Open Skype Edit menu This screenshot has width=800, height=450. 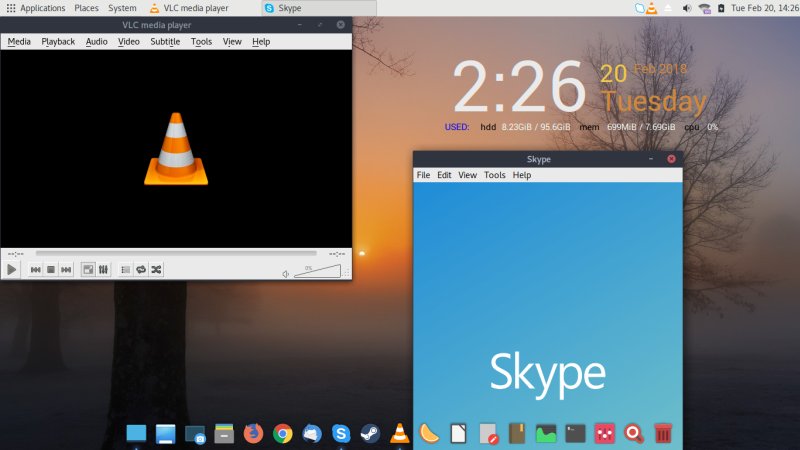tap(444, 175)
